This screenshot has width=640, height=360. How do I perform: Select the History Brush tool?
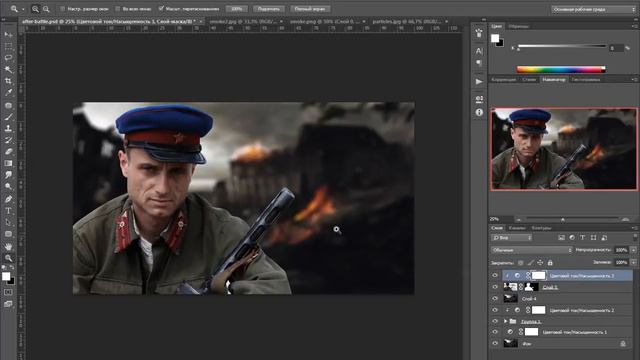[8, 140]
